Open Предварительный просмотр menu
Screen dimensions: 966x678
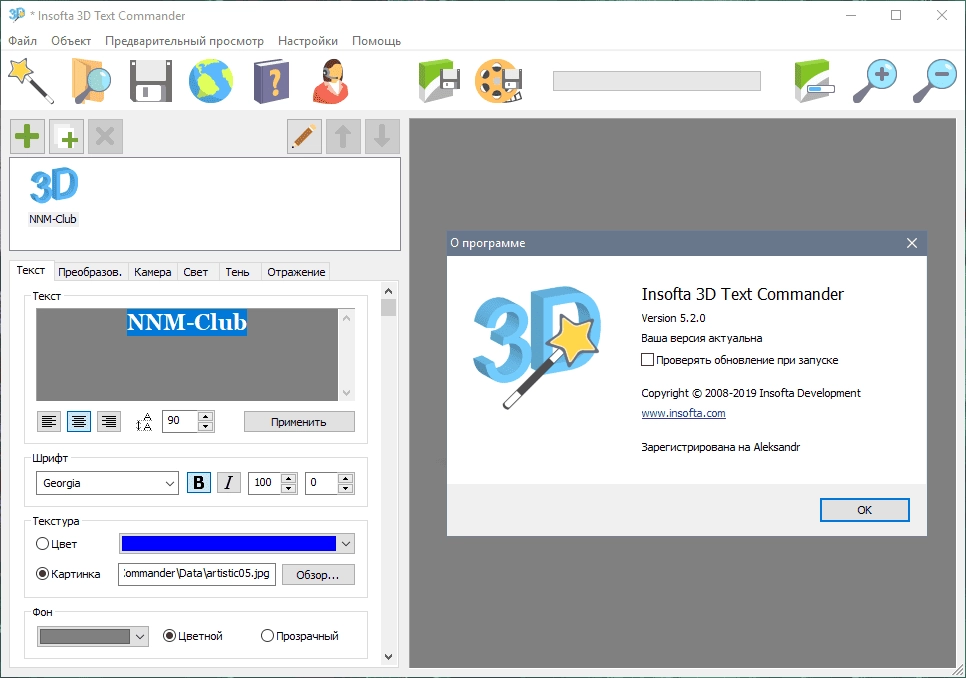(x=184, y=41)
